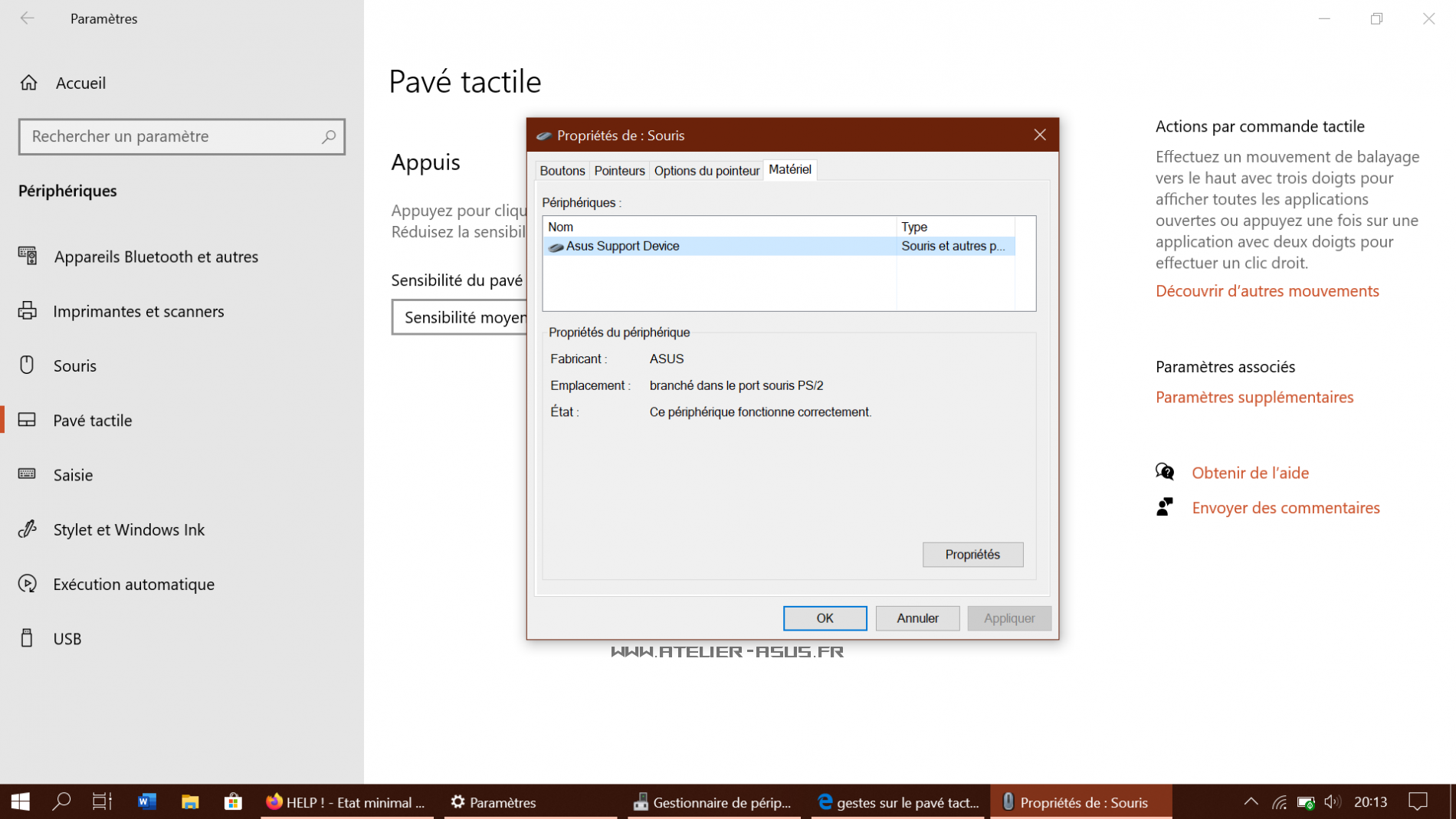
Task: Open Imprimantes et scanners section
Action: [x=138, y=311]
